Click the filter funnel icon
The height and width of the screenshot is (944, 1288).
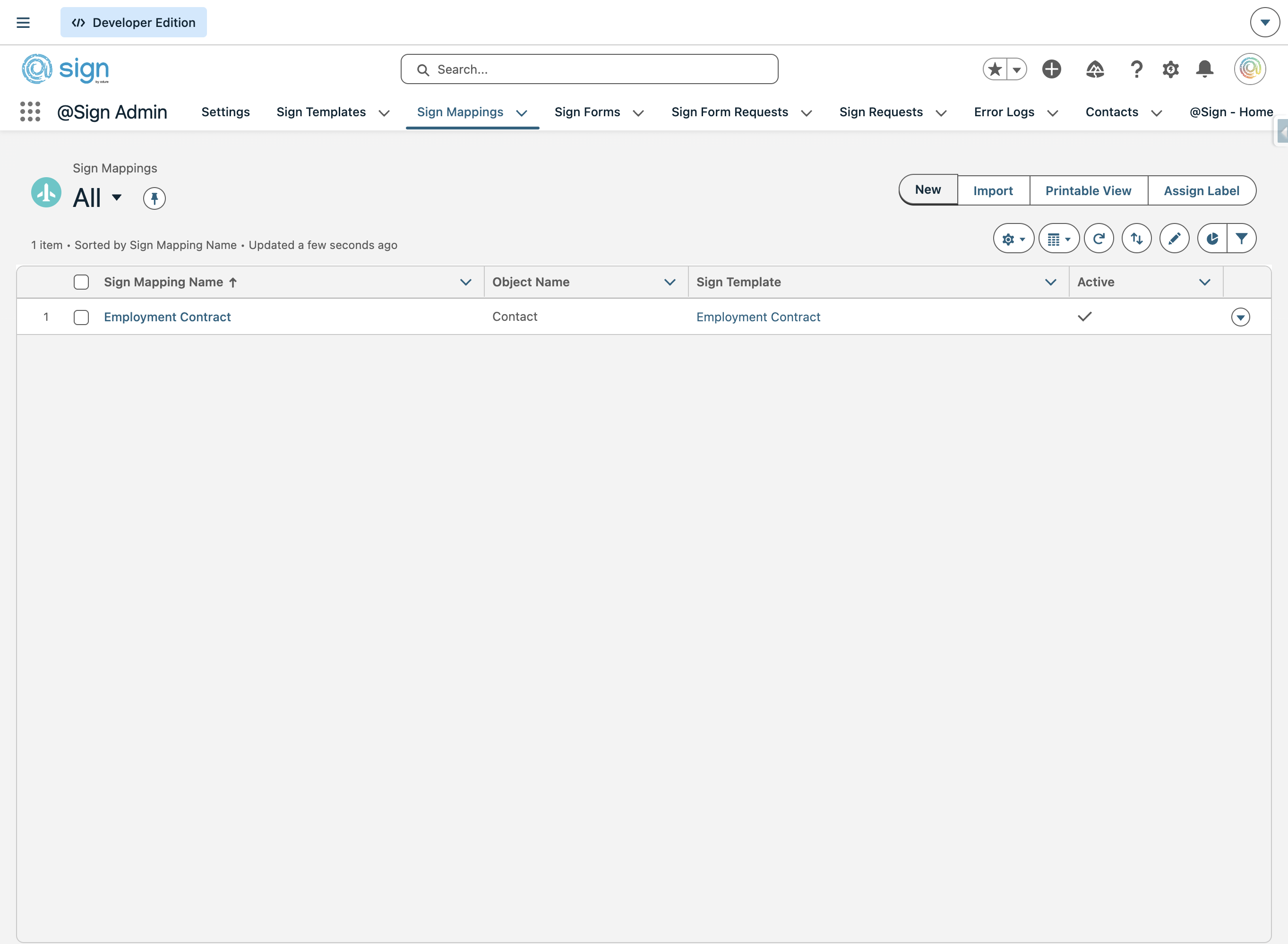1241,239
